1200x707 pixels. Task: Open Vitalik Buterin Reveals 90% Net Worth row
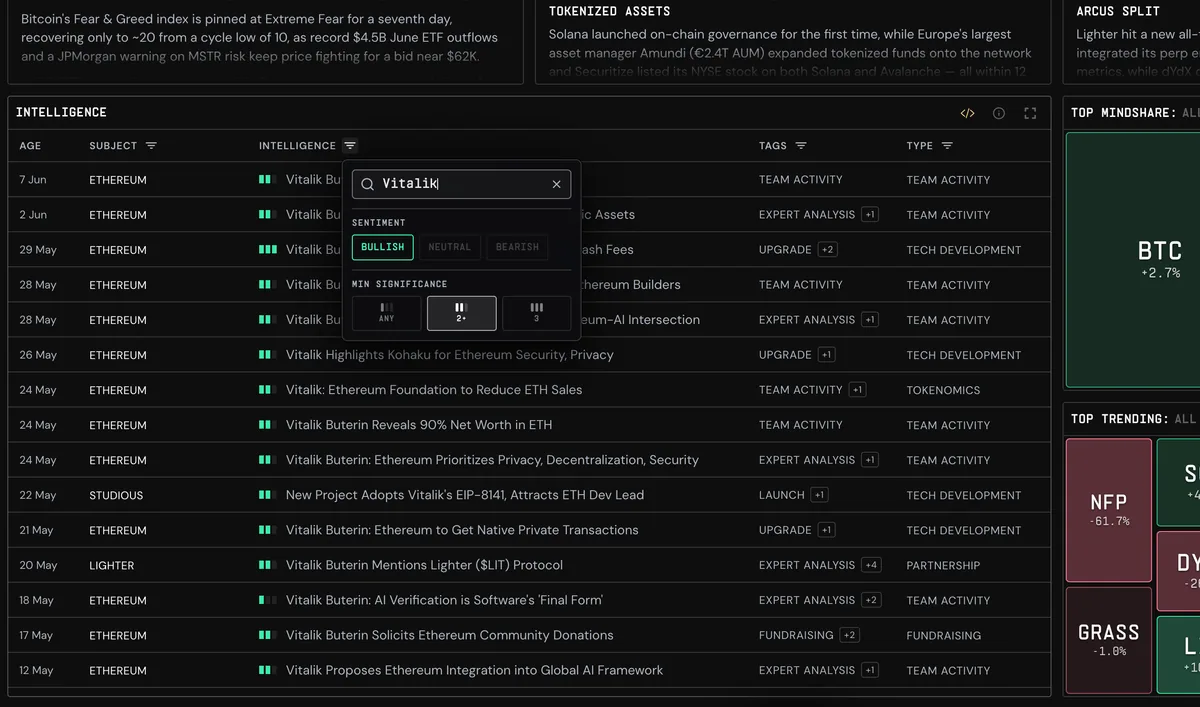coord(529,425)
